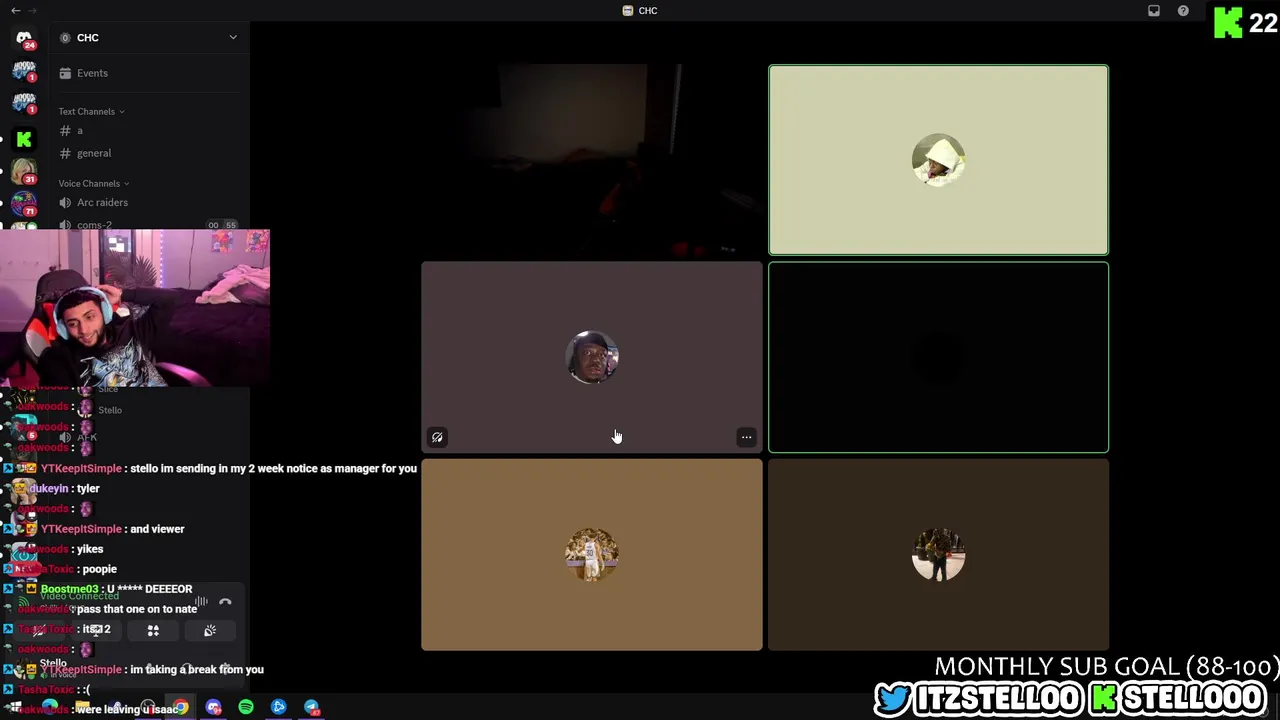The height and width of the screenshot is (720, 1280).
Task: Go forward with the forward arrow
Action: (x=33, y=11)
